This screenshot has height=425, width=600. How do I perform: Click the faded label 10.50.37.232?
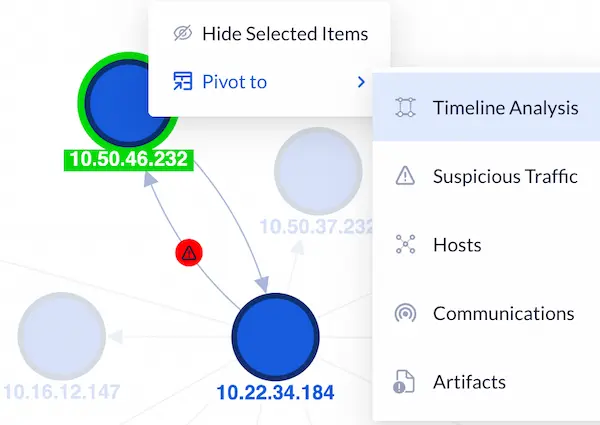316,226
